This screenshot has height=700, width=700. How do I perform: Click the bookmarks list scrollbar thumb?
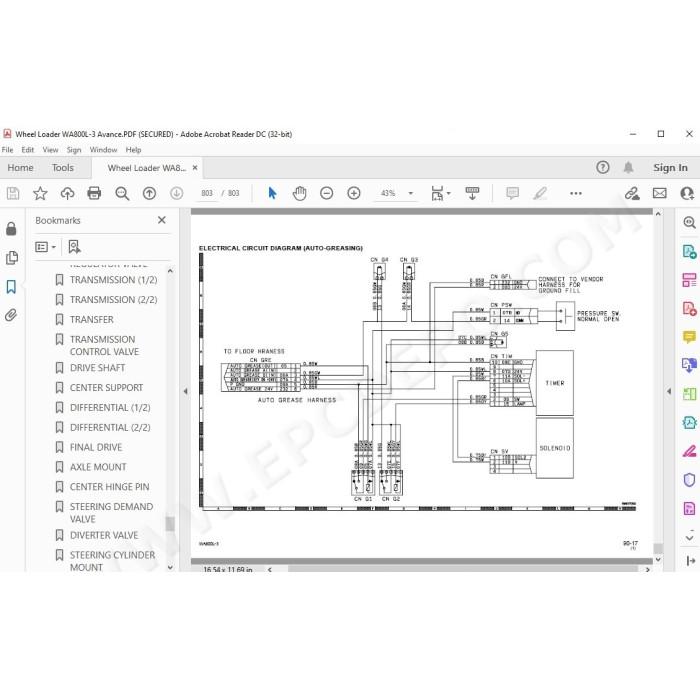[x=170, y=523]
